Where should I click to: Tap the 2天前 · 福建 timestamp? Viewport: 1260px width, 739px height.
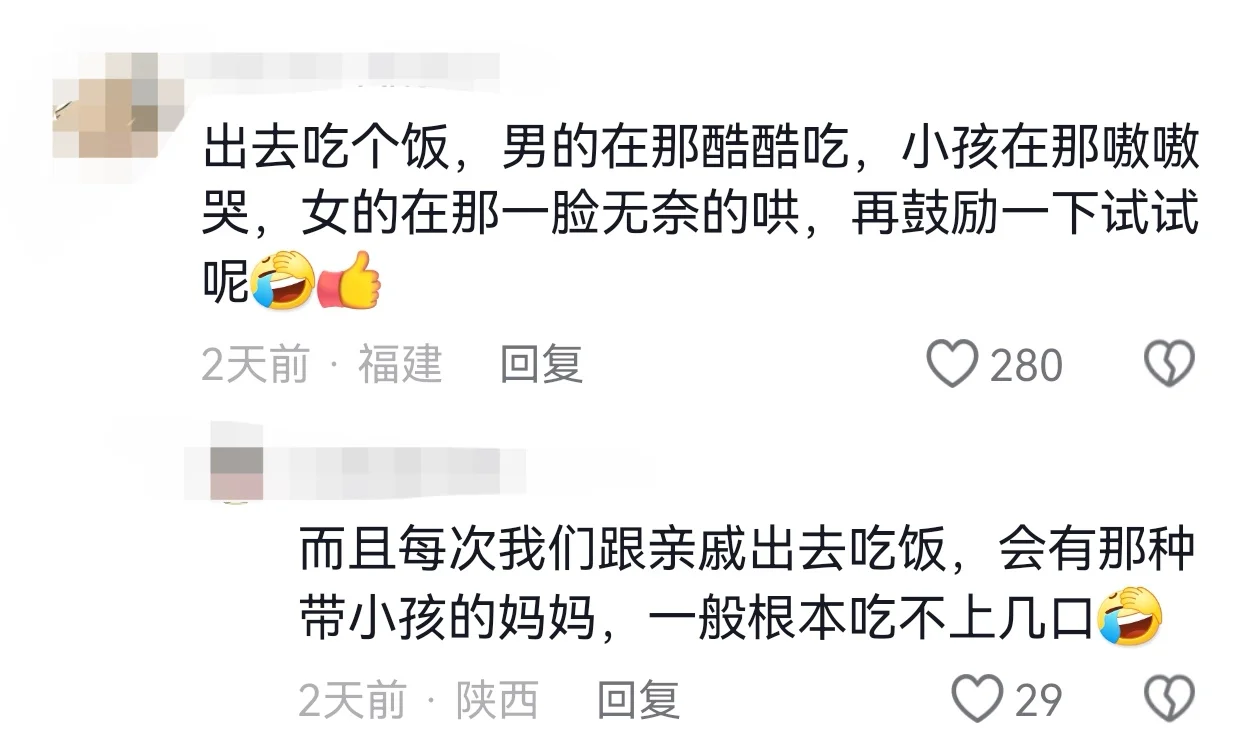322,365
